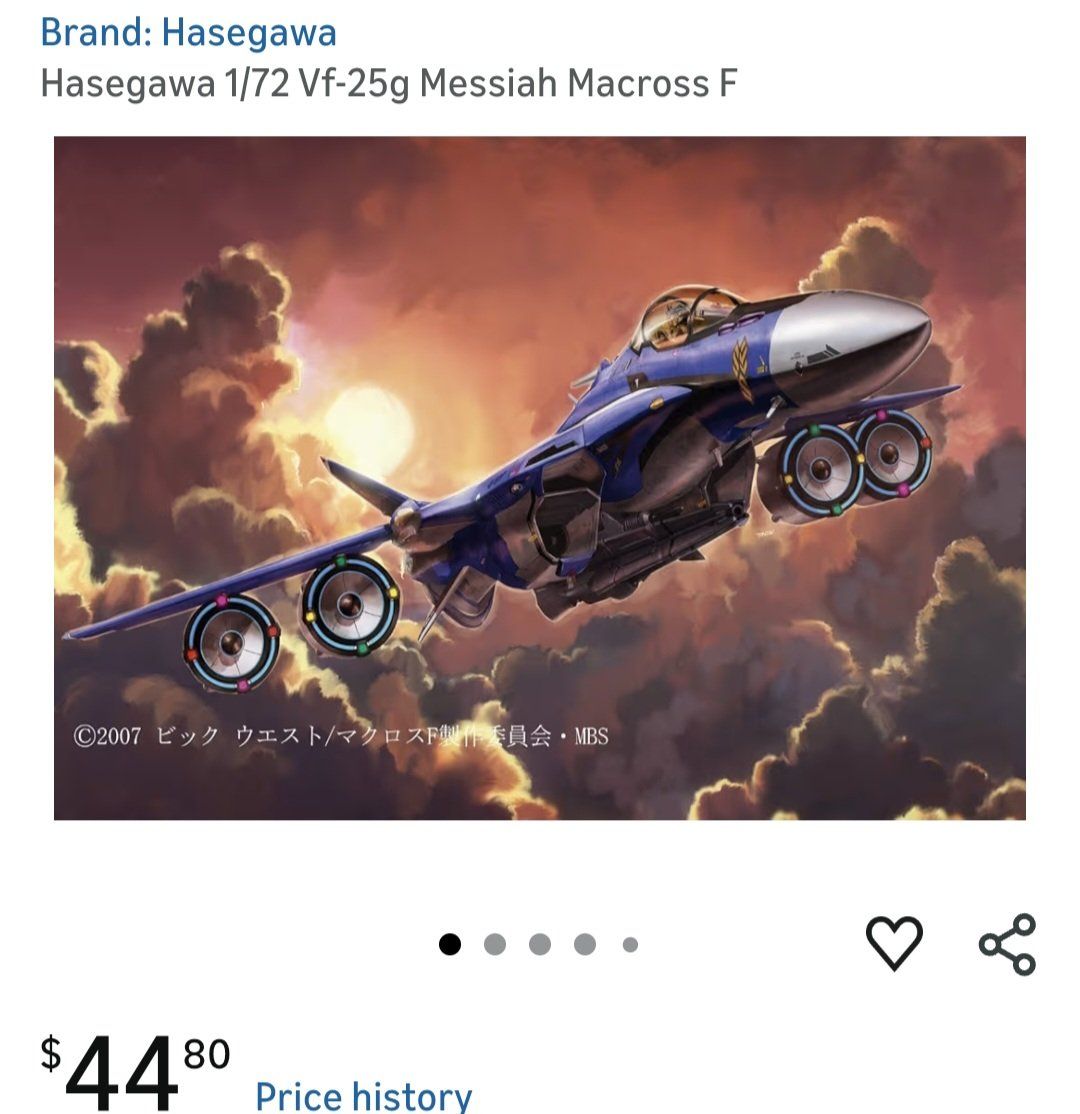
Task: Click the VF-25g Messiah product title
Action: (388, 84)
